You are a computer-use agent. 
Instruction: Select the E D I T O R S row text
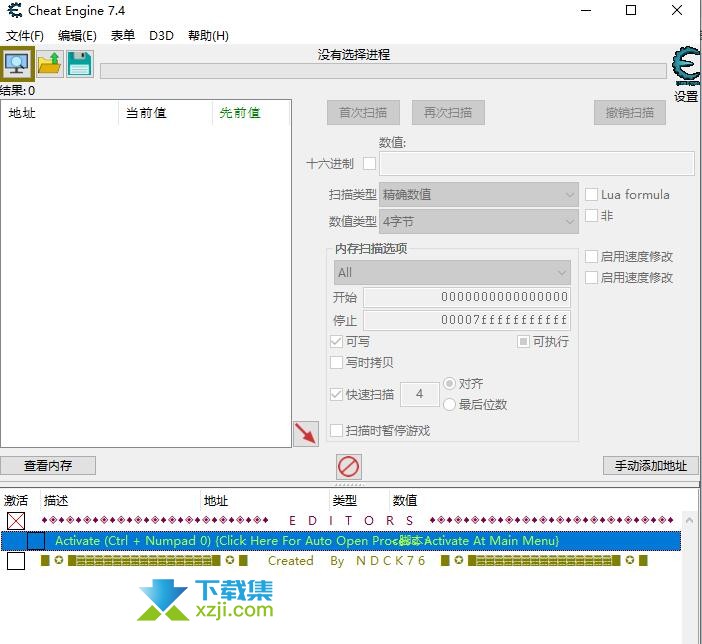[x=351, y=520]
